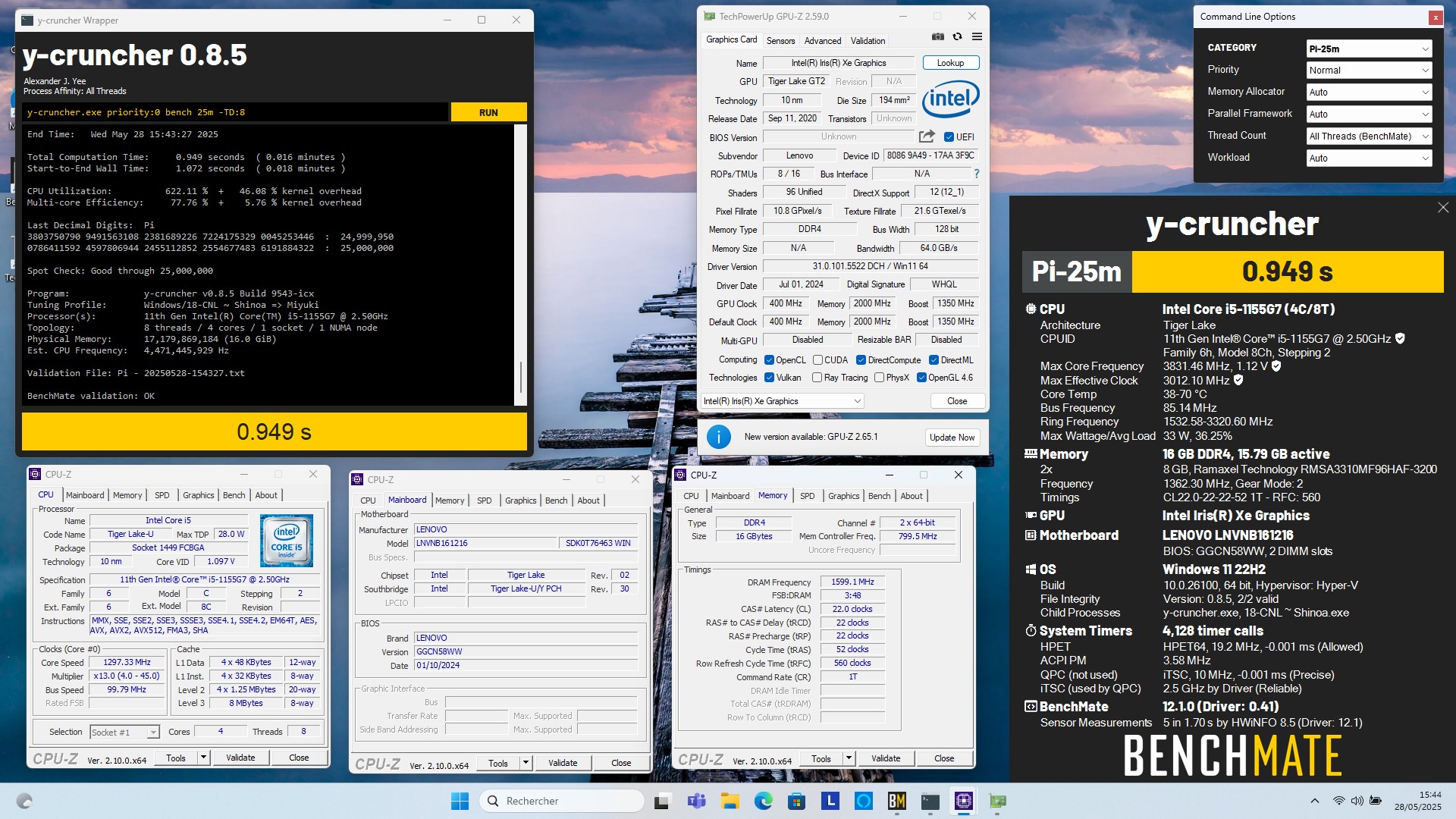Click Close in the Memory CPU-Z window
The image size is (1456, 819).
click(x=944, y=758)
